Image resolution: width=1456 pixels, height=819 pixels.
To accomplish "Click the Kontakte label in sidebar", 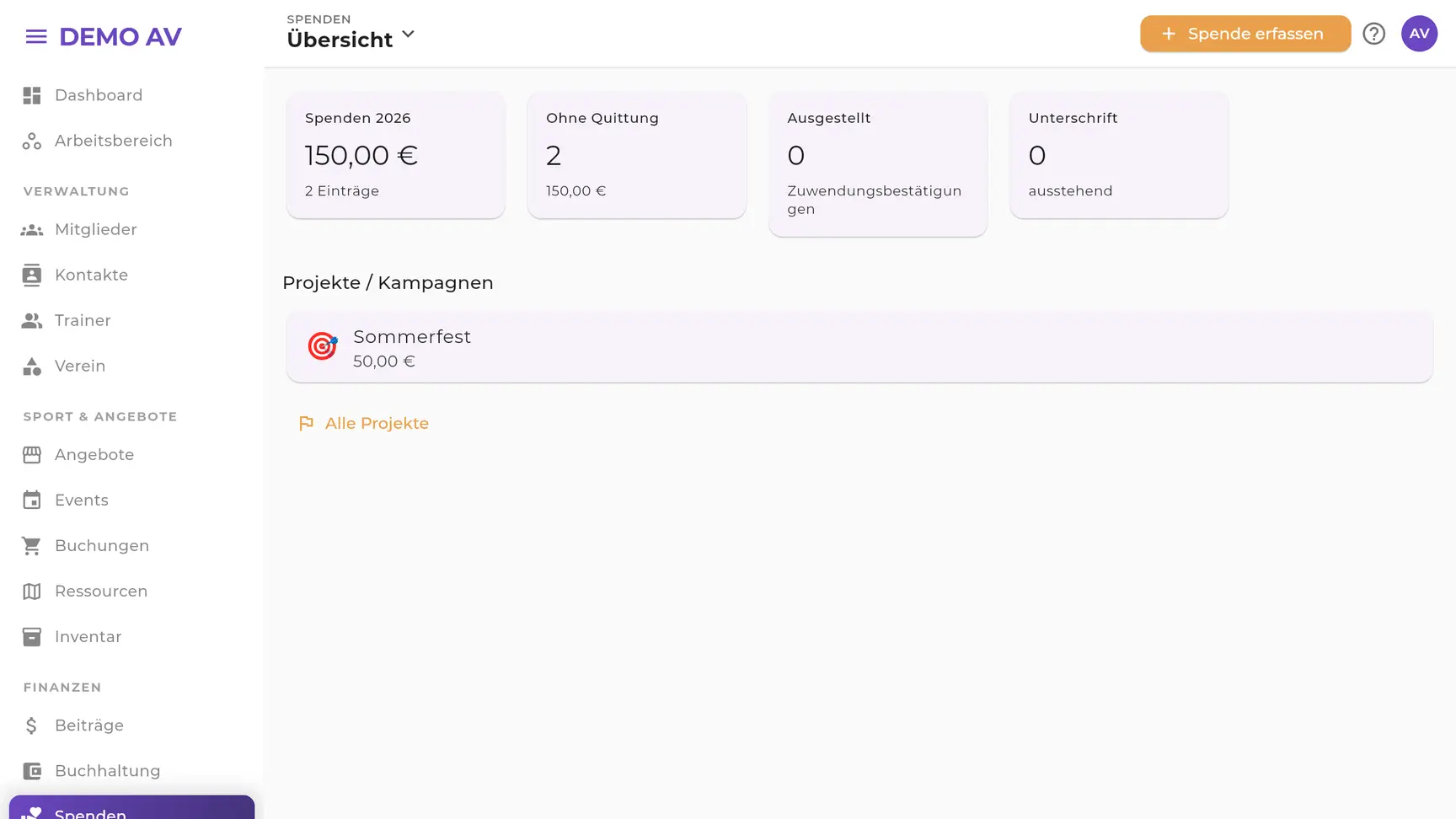I will pyautogui.click(x=92, y=275).
